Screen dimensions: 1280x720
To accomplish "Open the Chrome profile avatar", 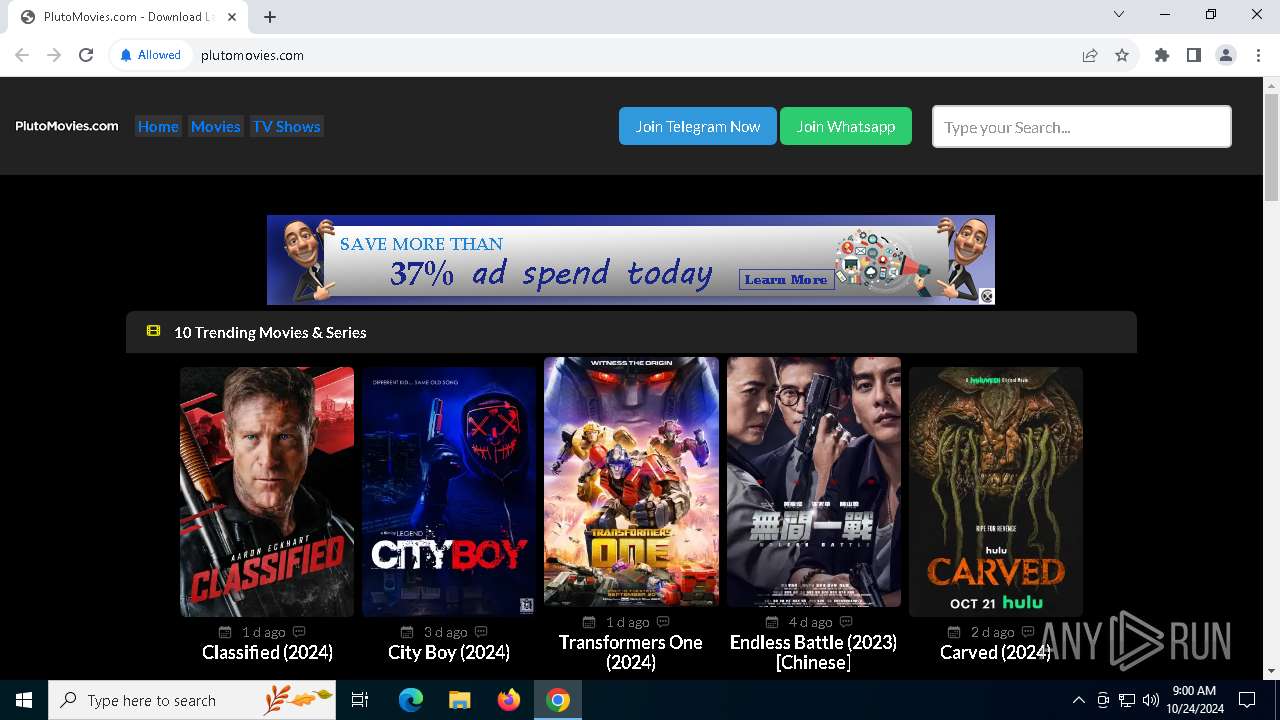I will click(1226, 55).
